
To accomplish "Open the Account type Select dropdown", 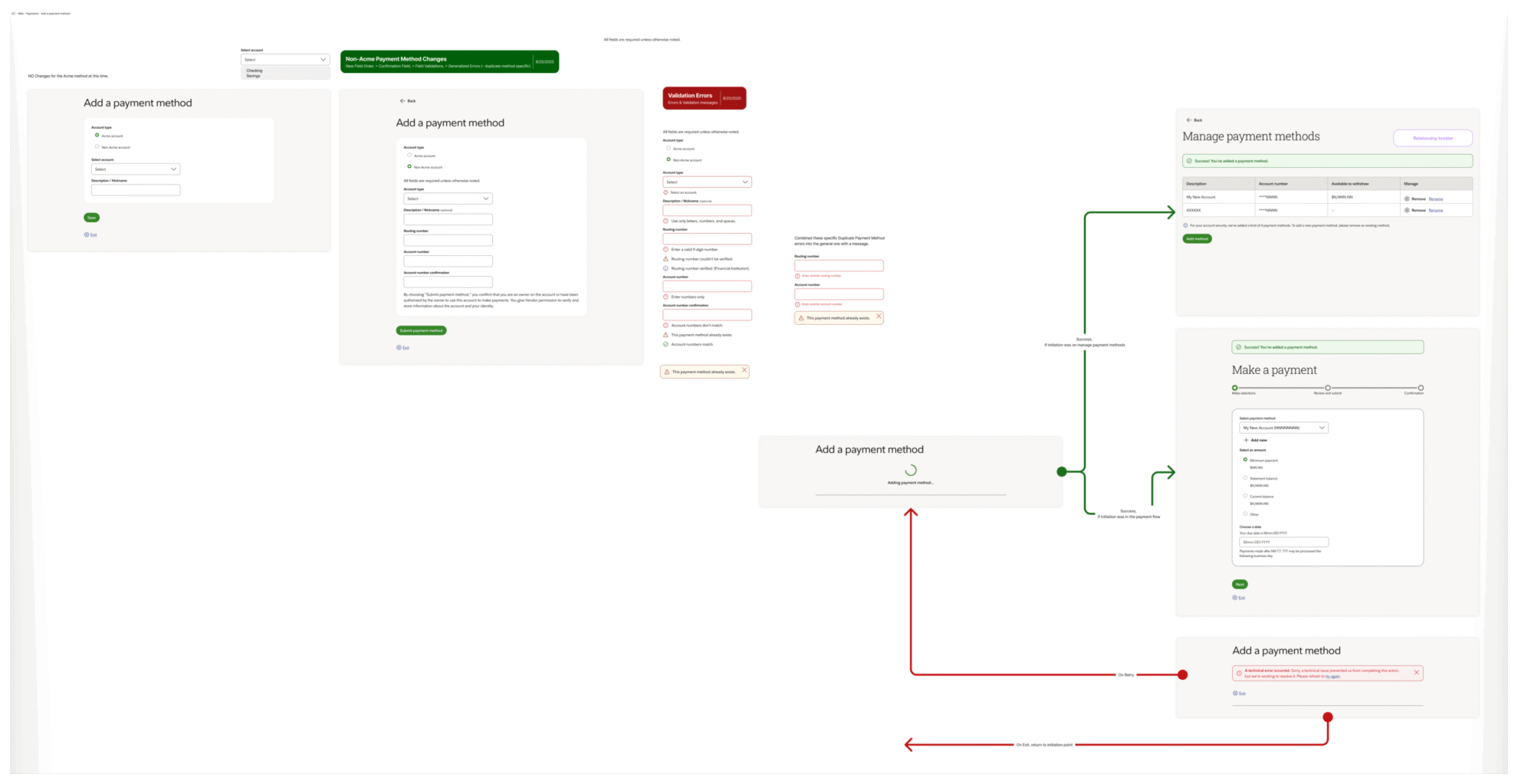I will pos(449,198).
